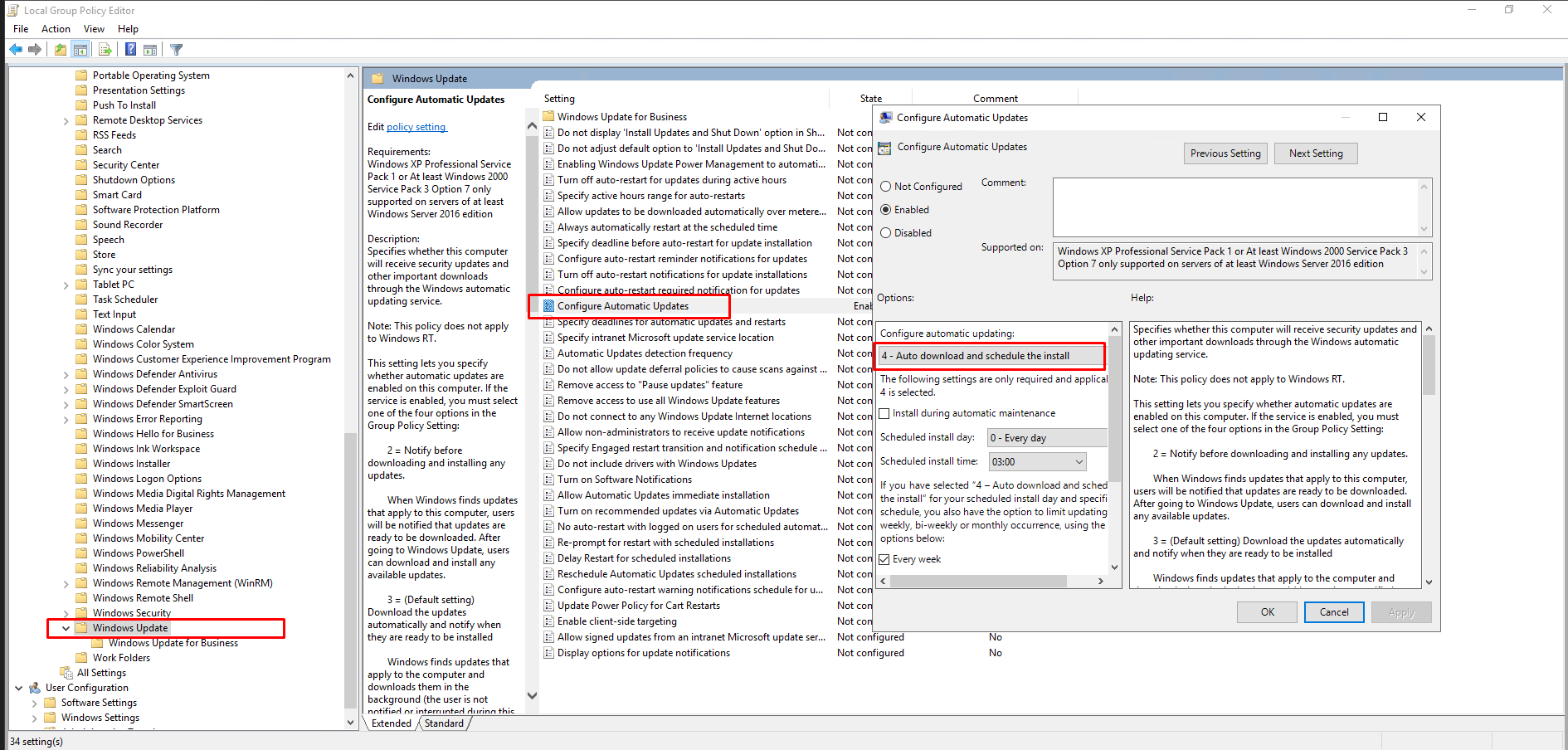Click the Up one level folder icon

(x=61, y=50)
